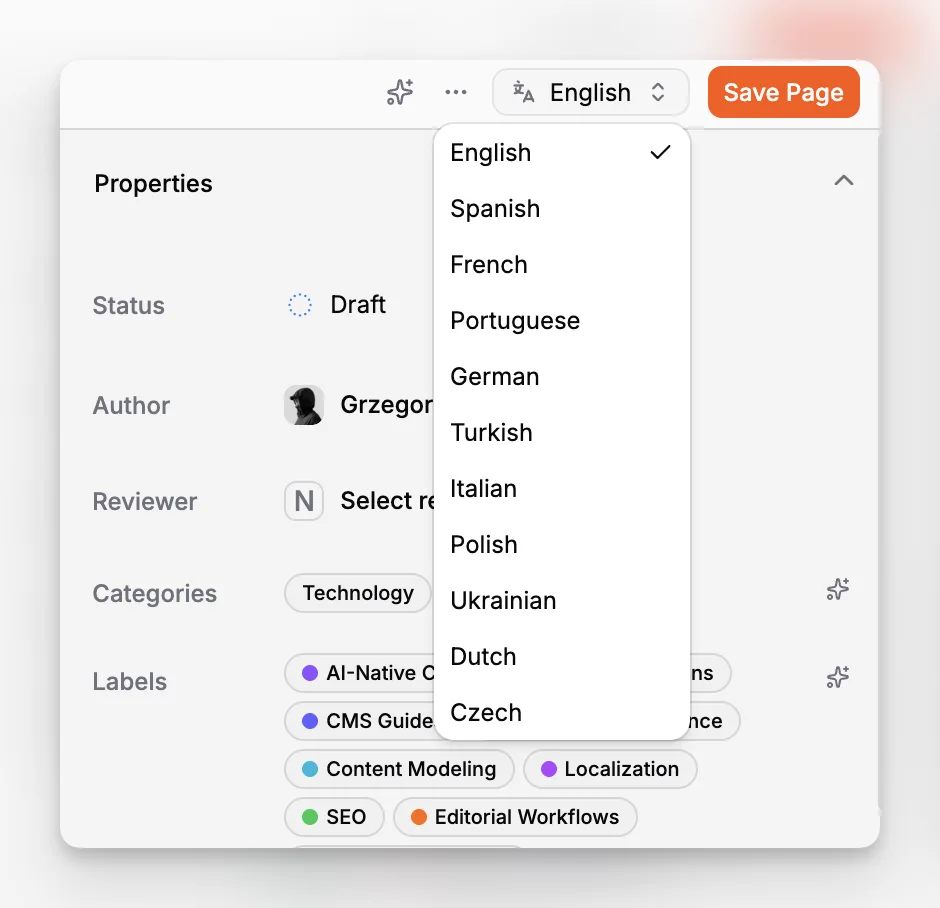
Task: Choose Turkish in the language list
Action: (562, 432)
